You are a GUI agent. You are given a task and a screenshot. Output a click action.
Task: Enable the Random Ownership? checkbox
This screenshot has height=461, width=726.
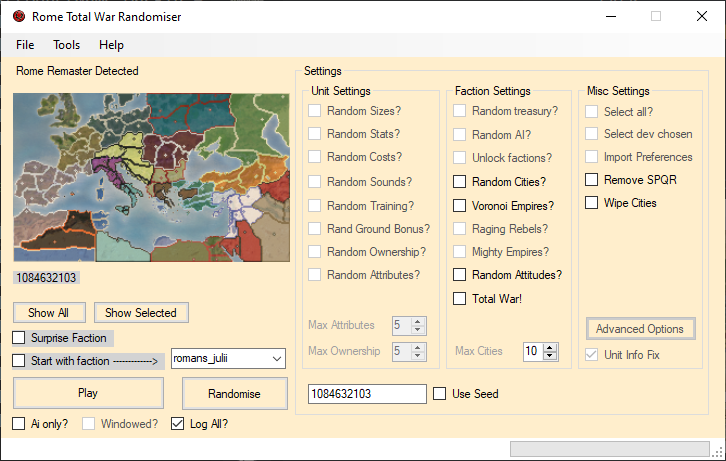click(314, 252)
